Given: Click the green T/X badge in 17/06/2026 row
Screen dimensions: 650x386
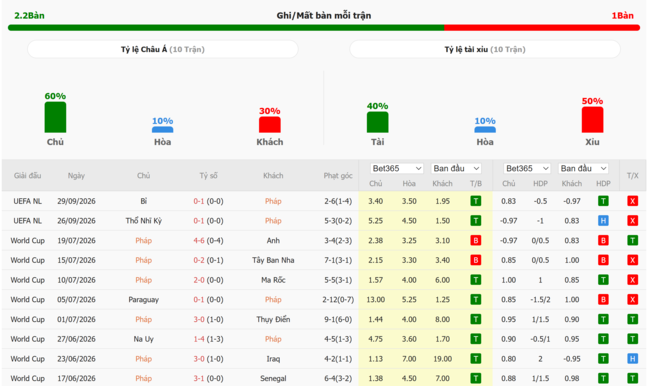Looking at the screenshot, I should pyautogui.click(x=632, y=378).
